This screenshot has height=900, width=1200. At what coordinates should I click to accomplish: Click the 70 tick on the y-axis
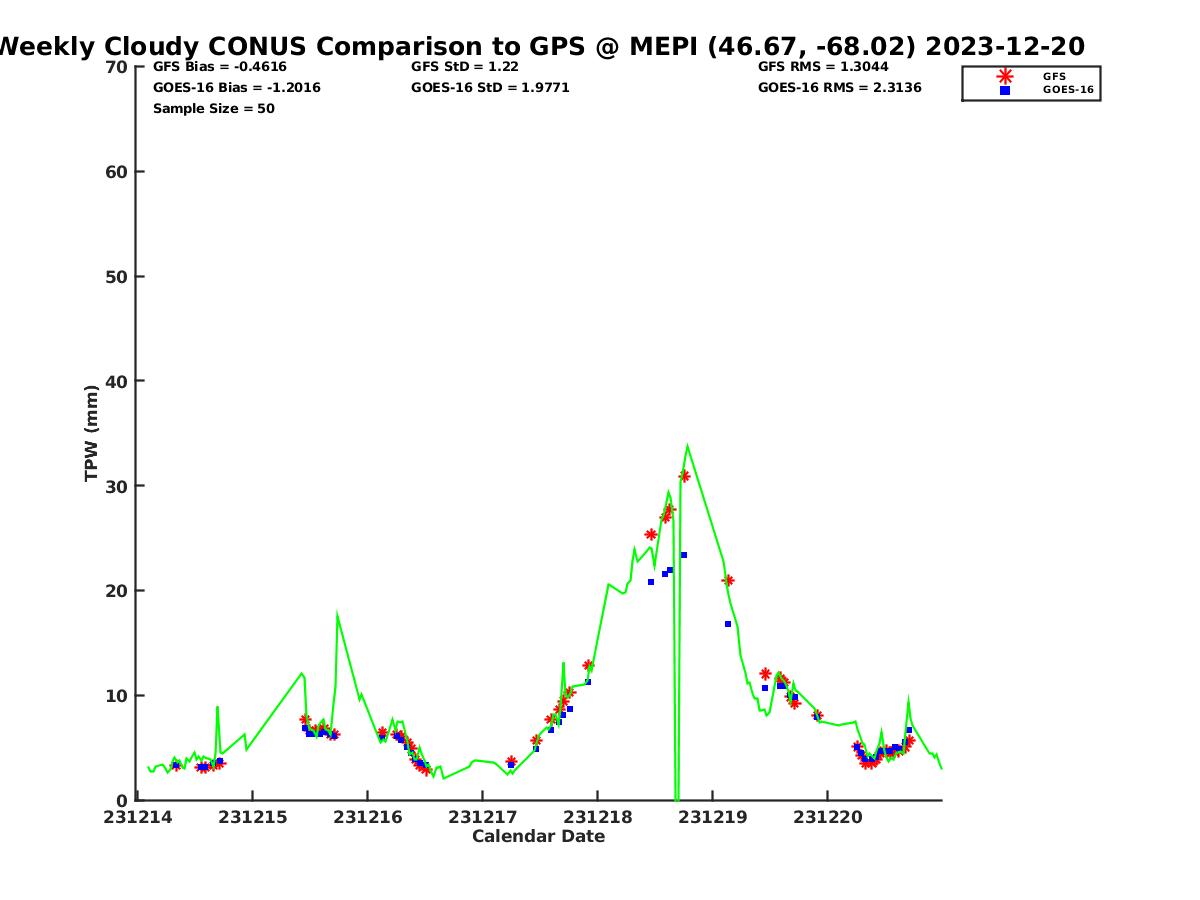point(117,67)
